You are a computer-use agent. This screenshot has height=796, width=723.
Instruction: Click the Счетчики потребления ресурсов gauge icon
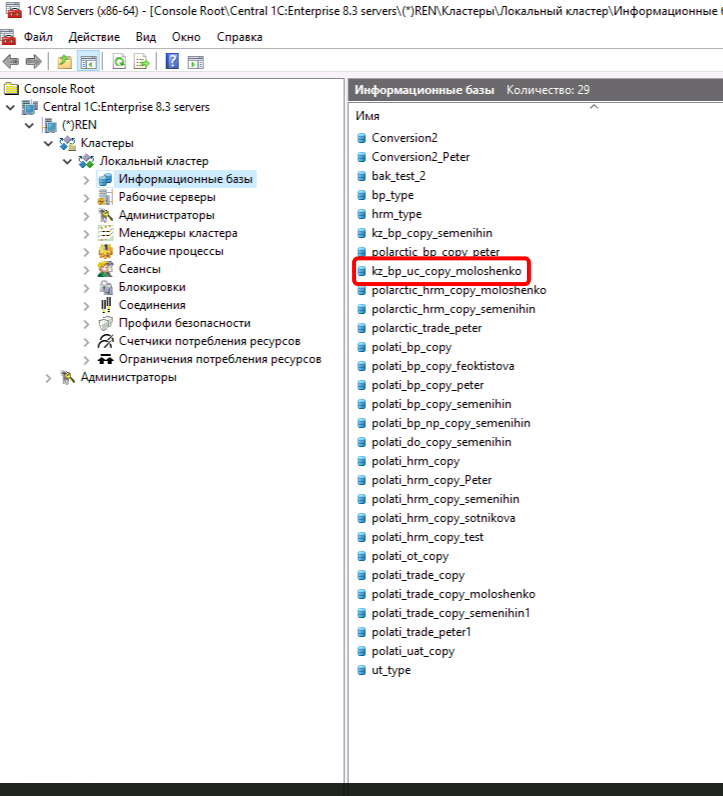[106, 341]
